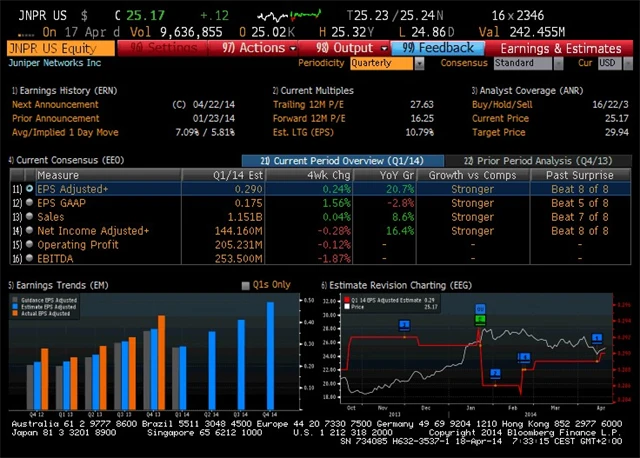Select the EBITDA measure radio button
This screenshot has width=640, height=458.
pos(29,258)
